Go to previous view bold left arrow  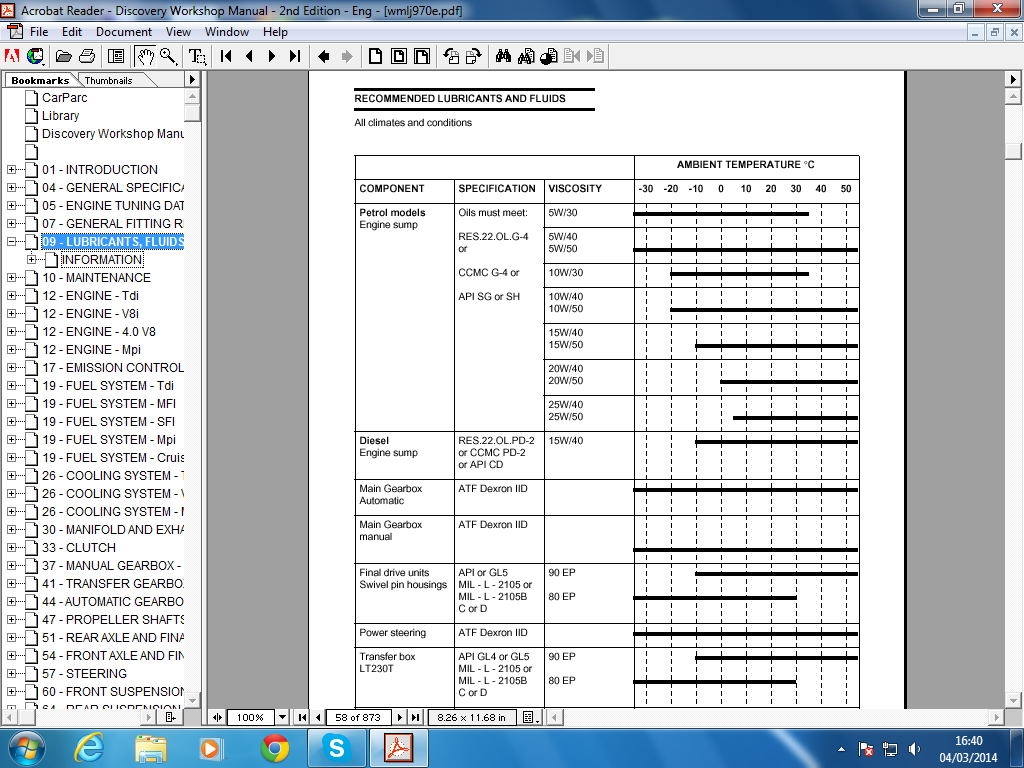pos(323,56)
